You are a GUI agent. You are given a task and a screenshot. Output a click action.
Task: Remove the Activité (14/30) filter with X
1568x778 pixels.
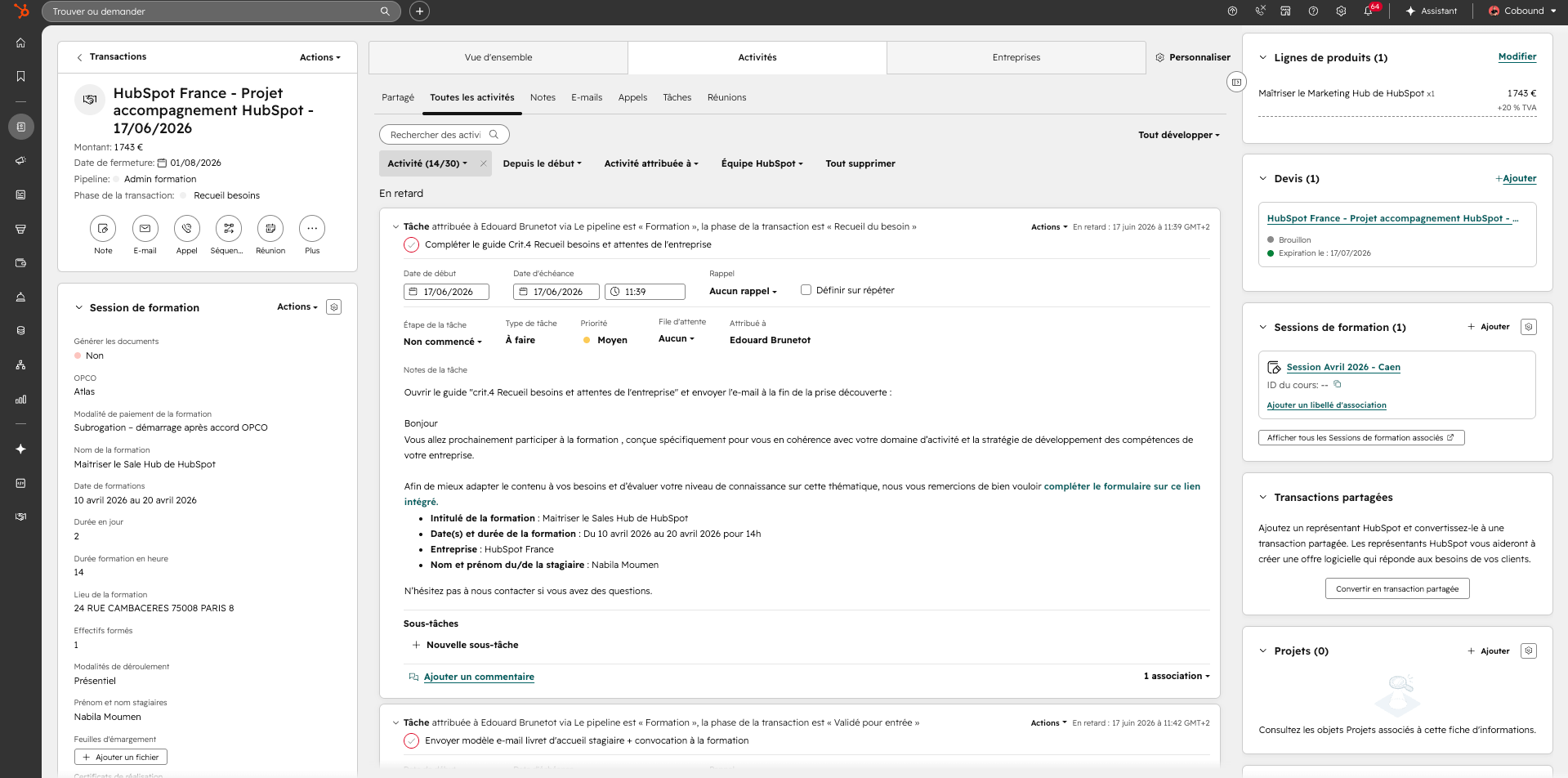click(x=484, y=163)
